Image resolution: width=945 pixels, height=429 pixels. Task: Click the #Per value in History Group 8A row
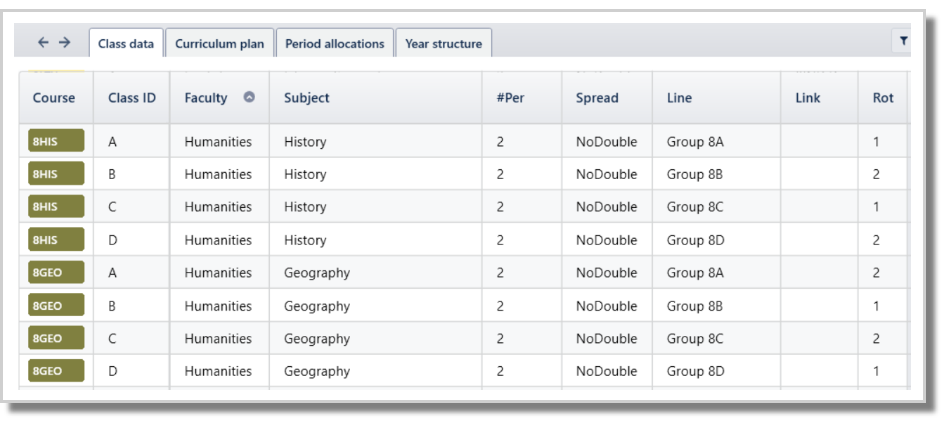coord(500,142)
